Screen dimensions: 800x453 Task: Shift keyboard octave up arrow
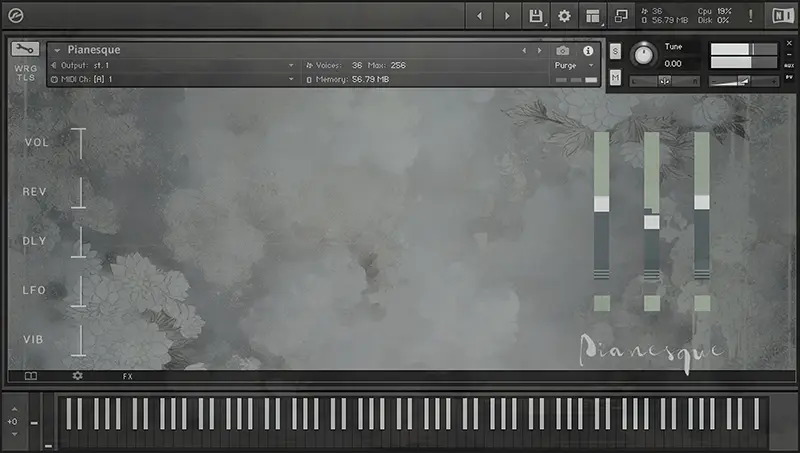click(14, 409)
